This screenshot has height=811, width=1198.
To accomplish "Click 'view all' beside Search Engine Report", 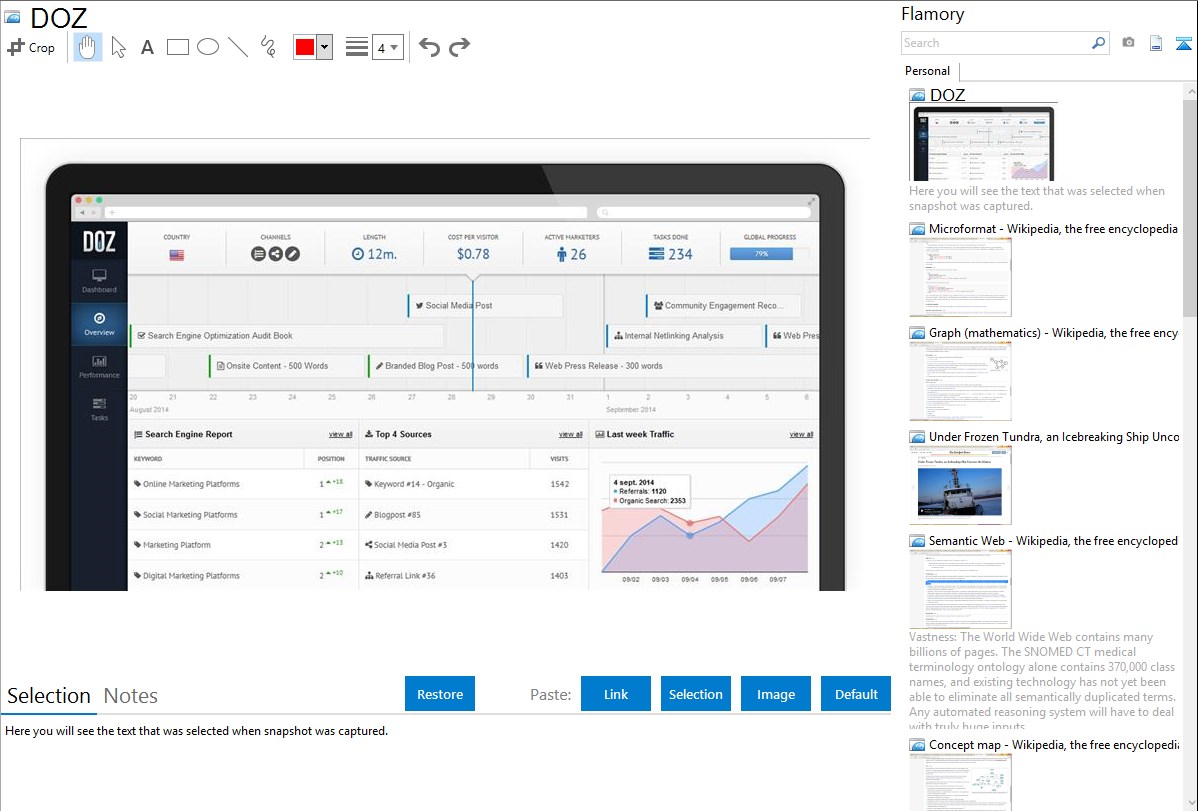I will (x=341, y=434).
